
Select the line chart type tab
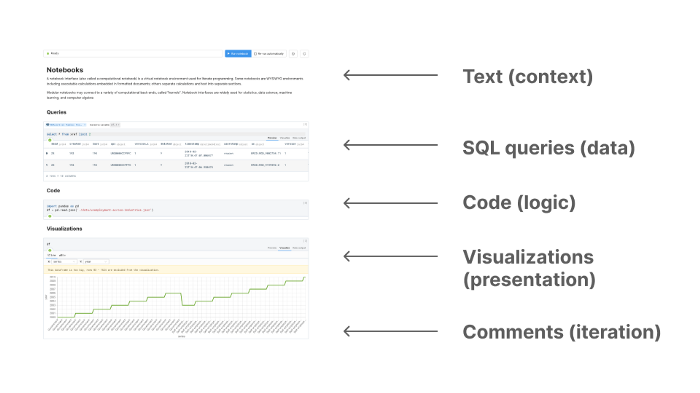click(51, 255)
